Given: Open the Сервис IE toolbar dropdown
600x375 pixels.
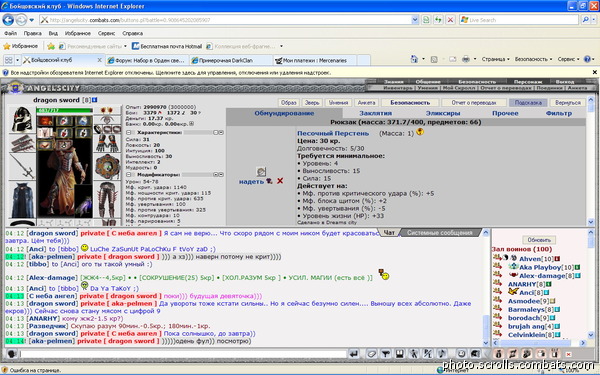Looking at the screenshot, I should coord(568,59).
